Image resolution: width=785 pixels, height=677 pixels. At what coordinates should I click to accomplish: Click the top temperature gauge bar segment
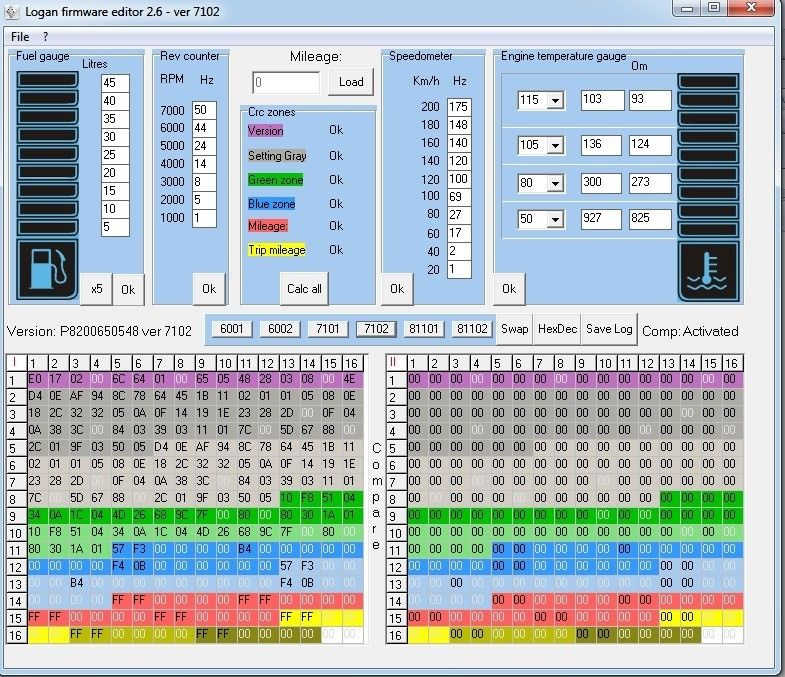[708, 81]
